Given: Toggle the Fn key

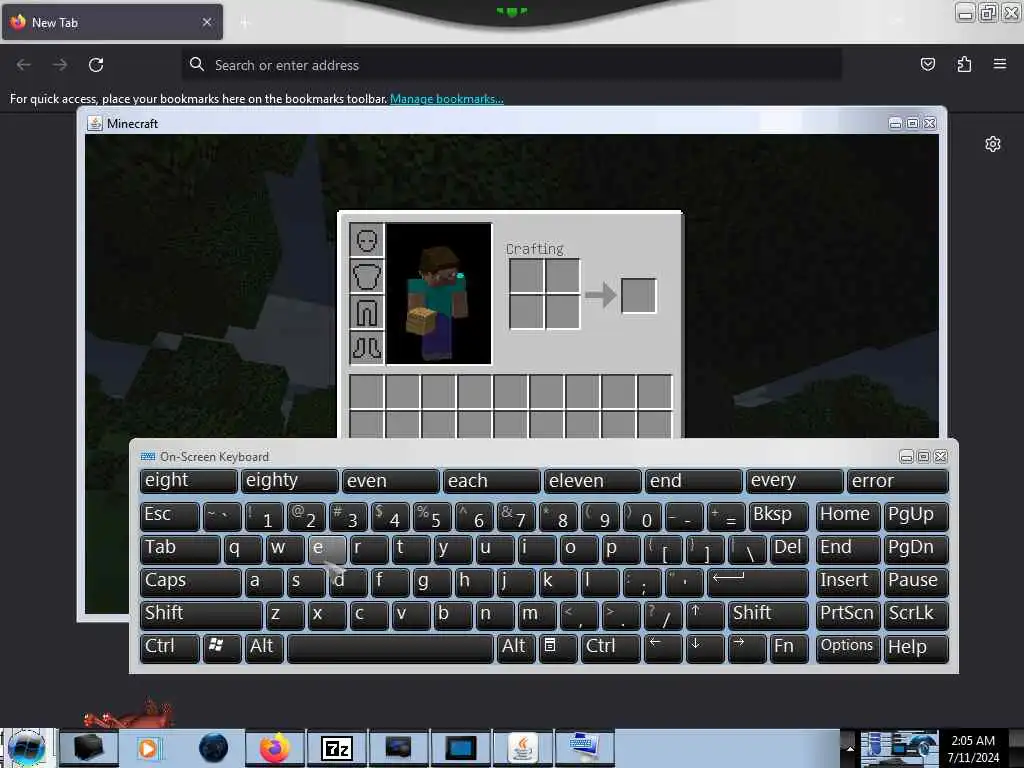Looking at the screenshot, I should [x=788, y=648].
